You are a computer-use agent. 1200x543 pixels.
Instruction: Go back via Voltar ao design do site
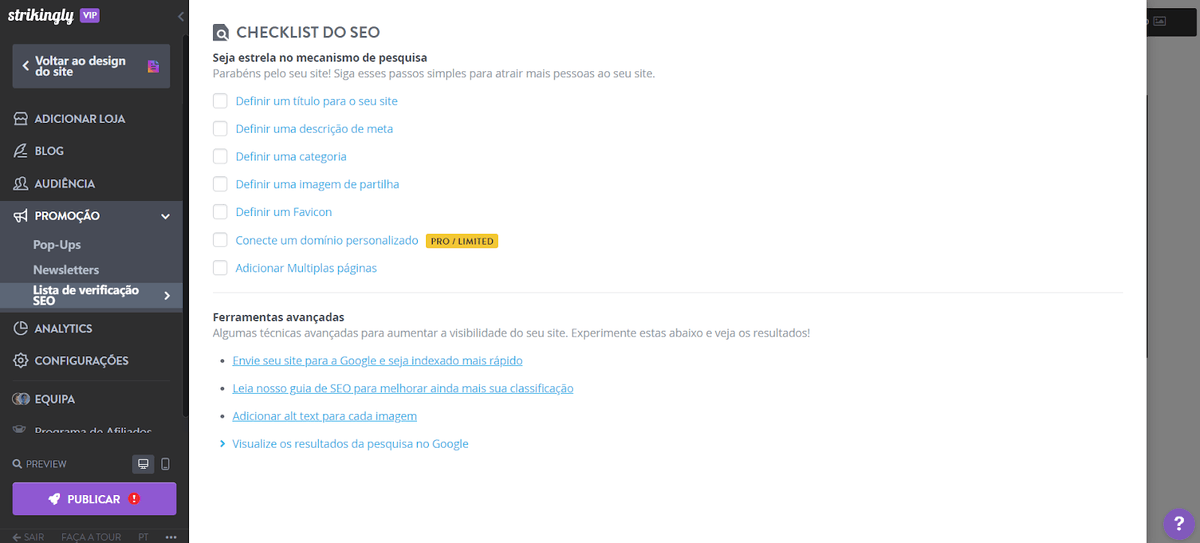(x=91, y=66)
